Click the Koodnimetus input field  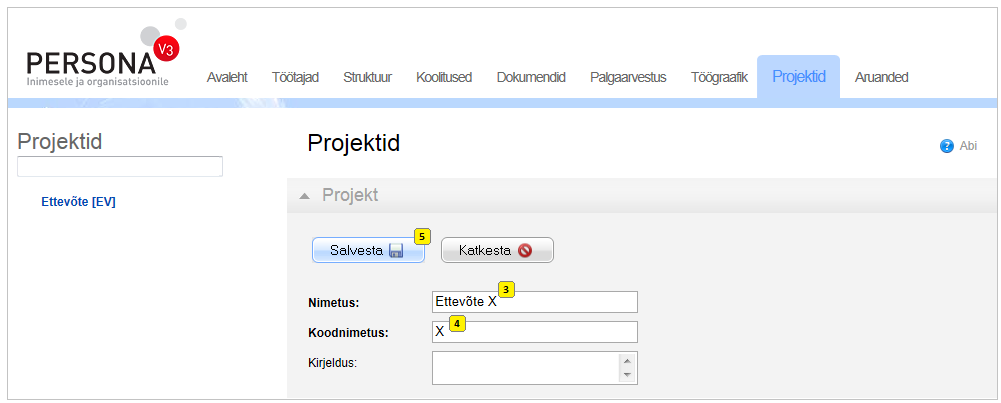click(534, 331)
